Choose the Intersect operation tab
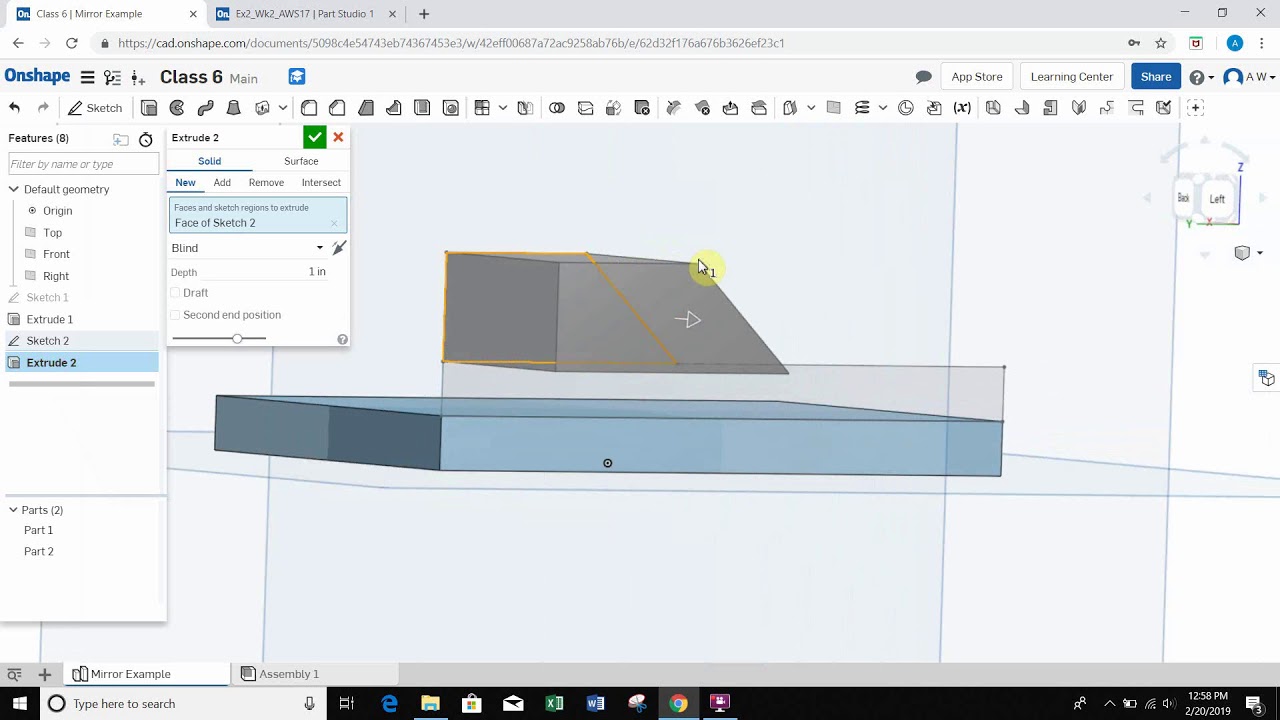The height and width of the screenshot is (720, 1280). click(321, 183)
